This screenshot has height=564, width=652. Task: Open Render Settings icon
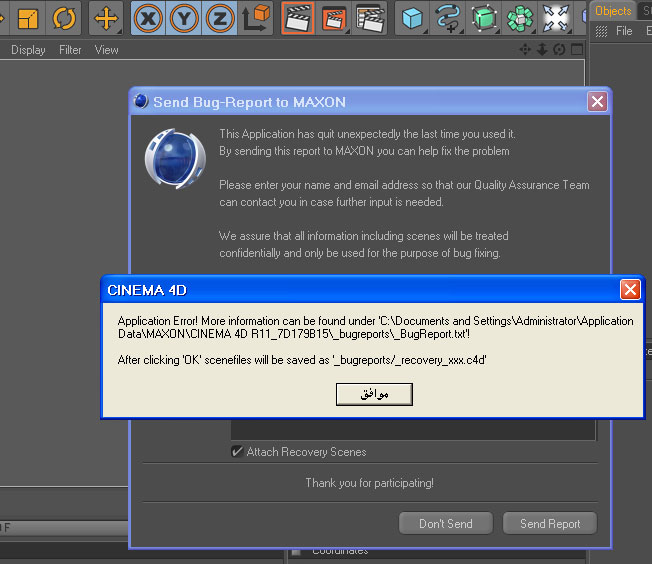(x=370, y=19)
